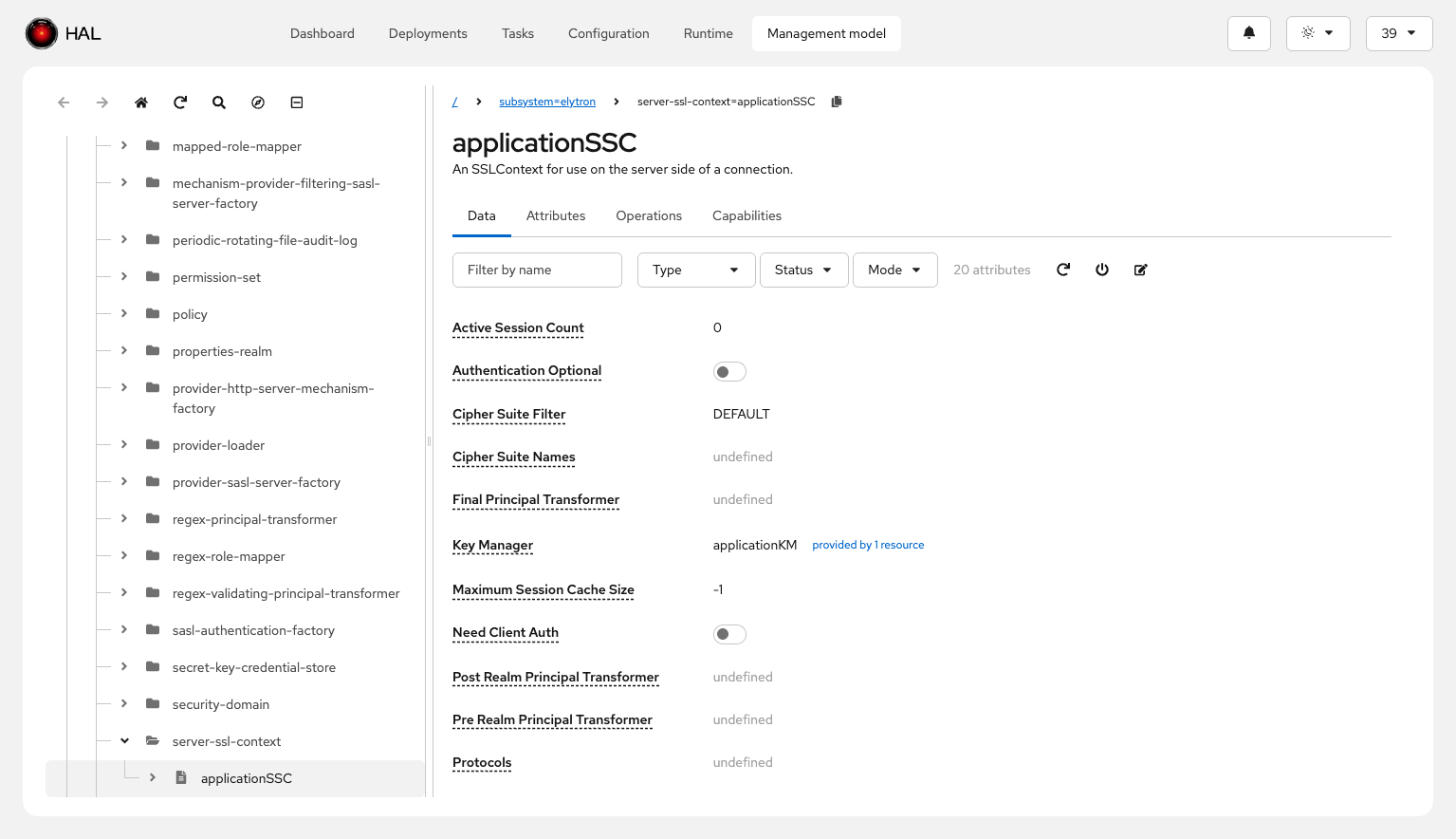The height and width of the screenshot is (839, 1456).
Task: Click the Key Manager attribute label
Action: [x=492, y=545]
